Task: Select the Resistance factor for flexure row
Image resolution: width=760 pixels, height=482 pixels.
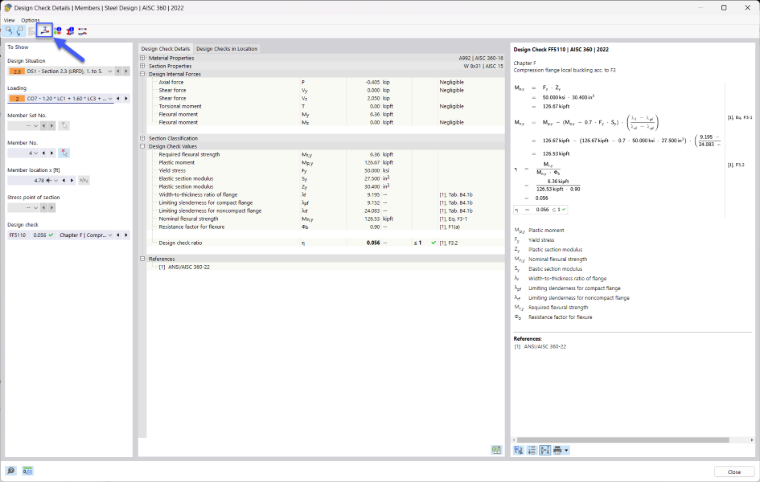Action: [x=326, y=227]
